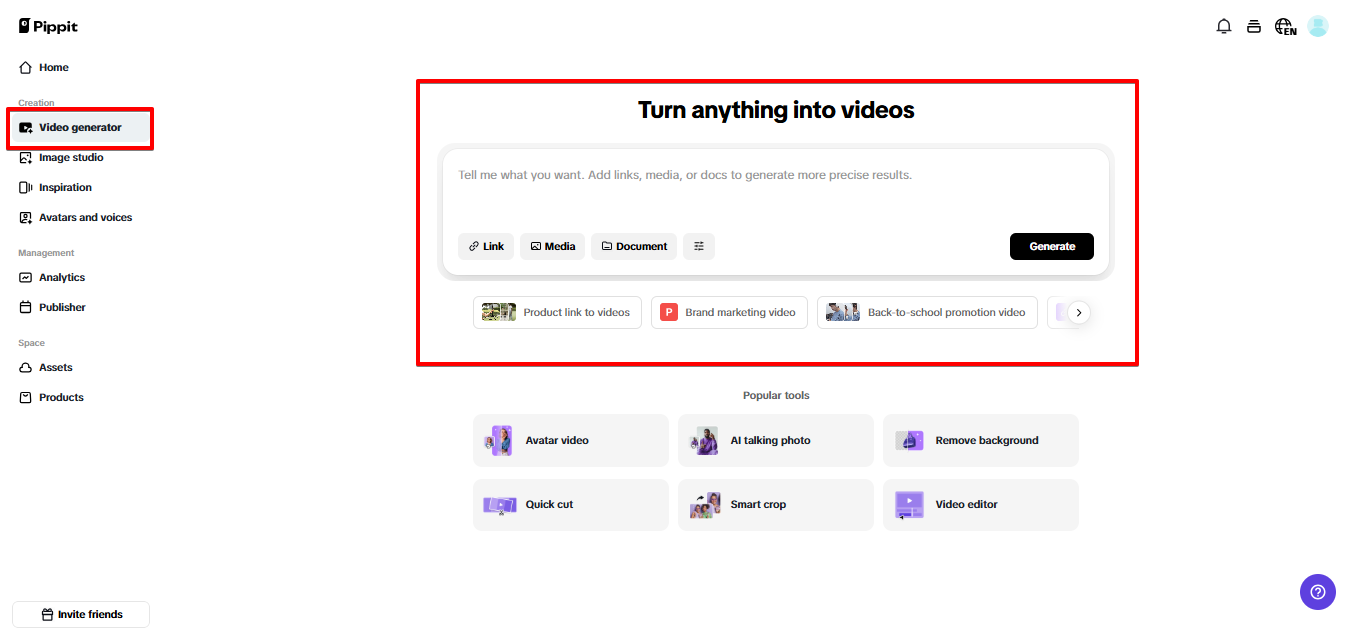This screenshot has width=1365, height=638.
Task: Open generation settings beside Document button
Action: [698, 246]
